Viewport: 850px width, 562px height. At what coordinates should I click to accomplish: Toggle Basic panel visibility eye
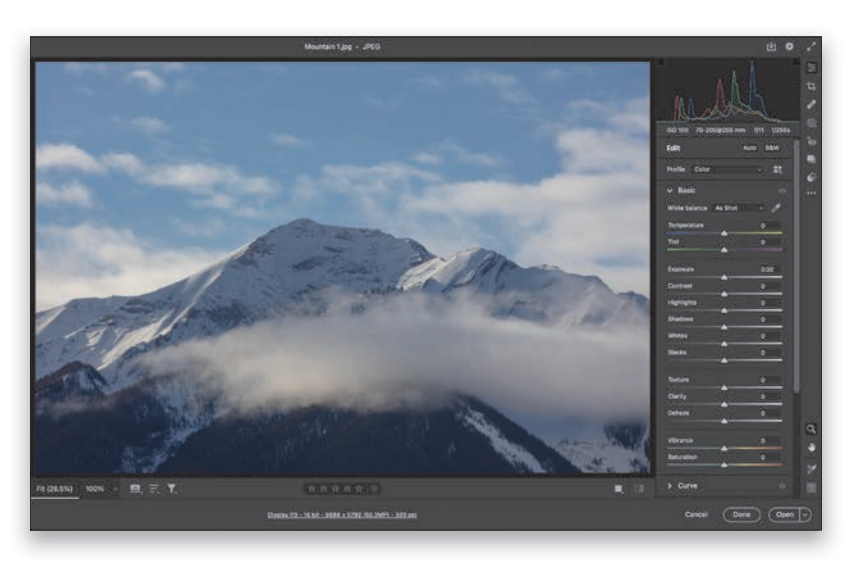click(782, 190)
